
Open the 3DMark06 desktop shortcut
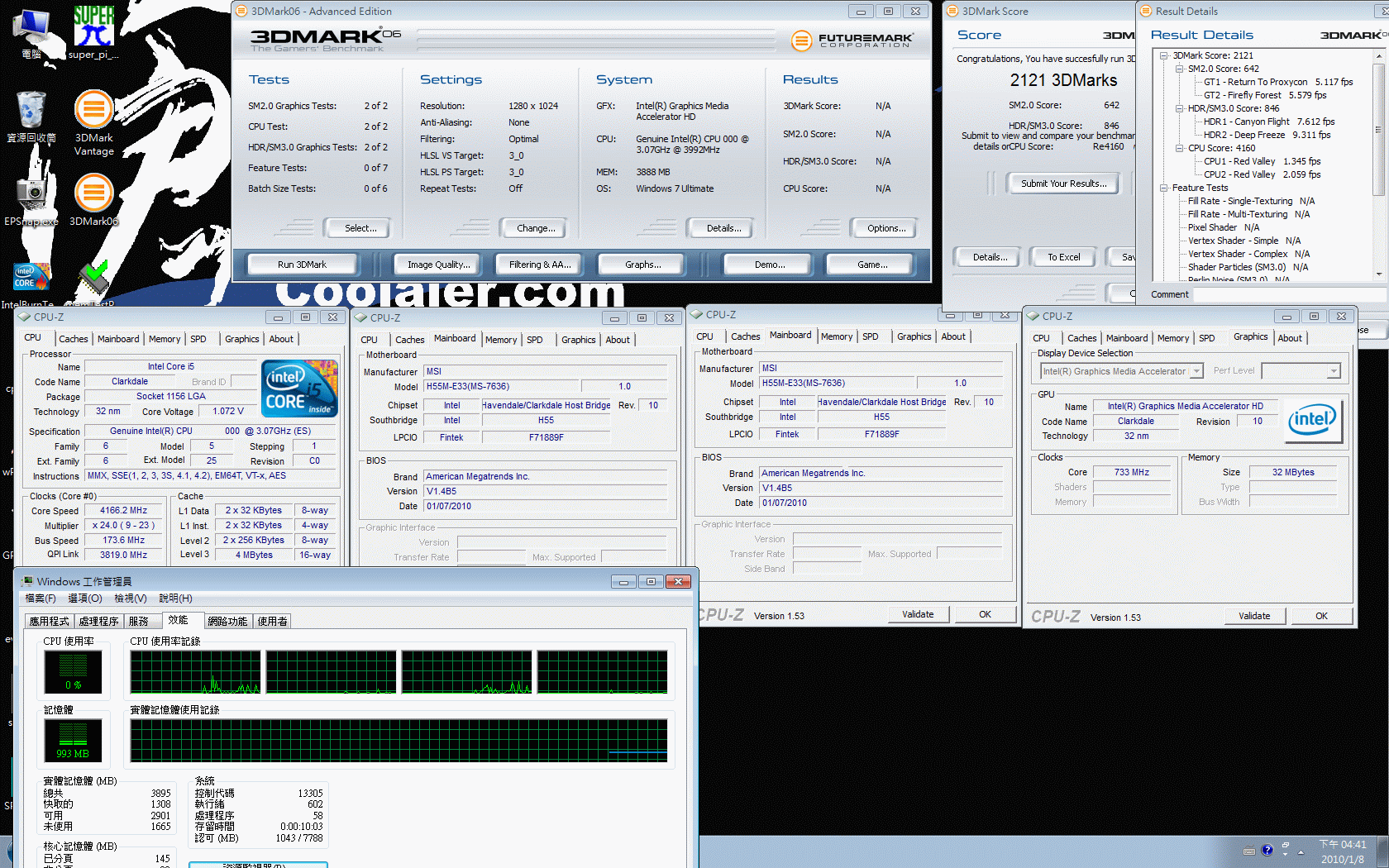93,199
